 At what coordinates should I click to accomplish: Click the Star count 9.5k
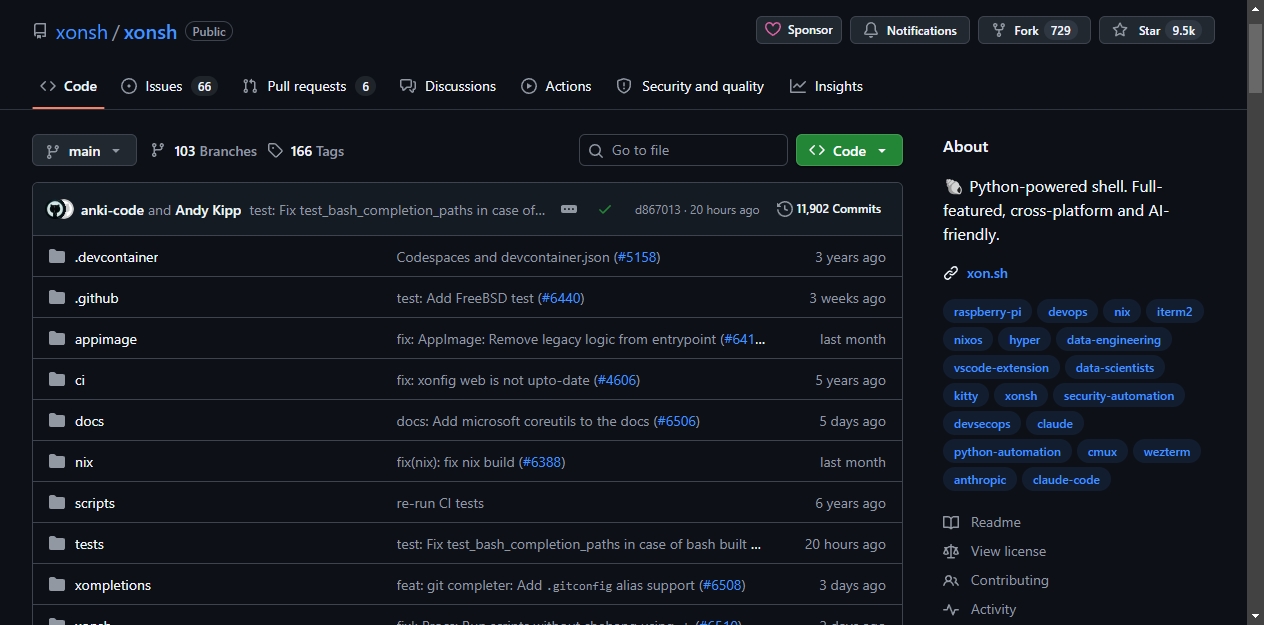point(1183,30)
